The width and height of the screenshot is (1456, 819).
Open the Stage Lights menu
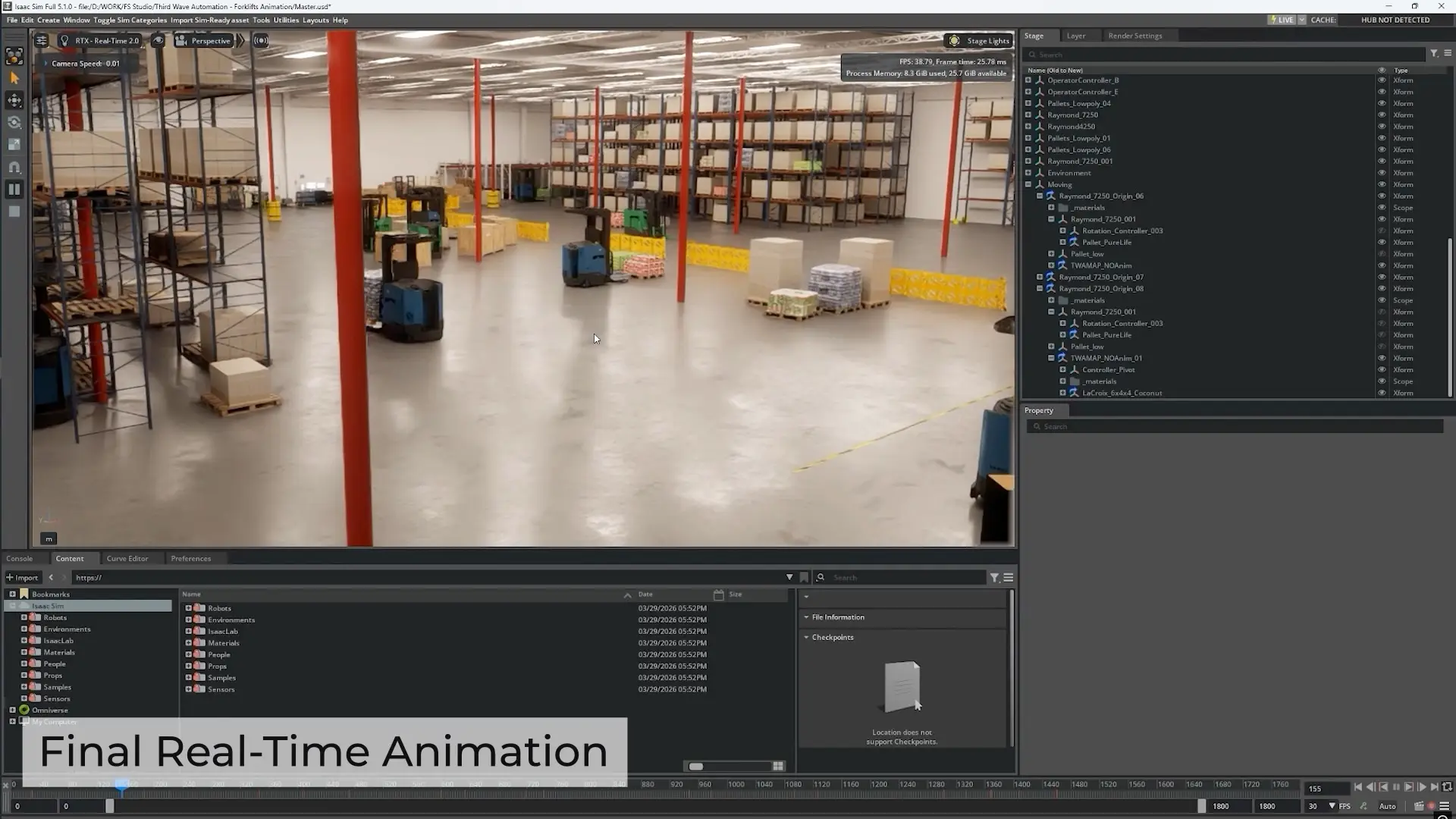pos(979,41)
